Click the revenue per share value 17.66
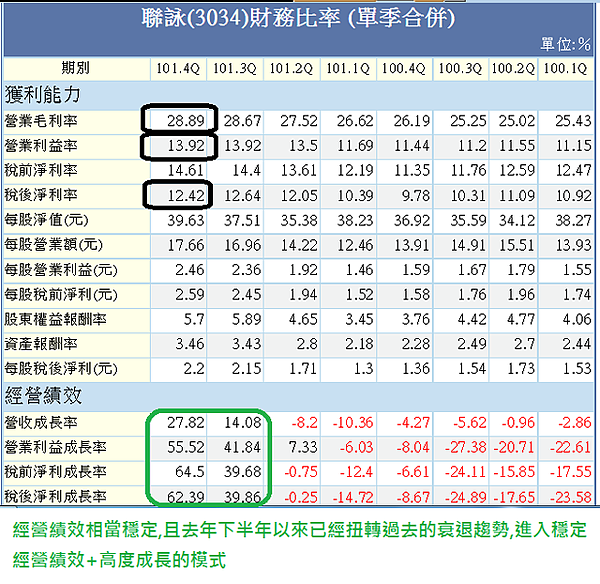This screenshot has width=600, height=584. (186, 245)
